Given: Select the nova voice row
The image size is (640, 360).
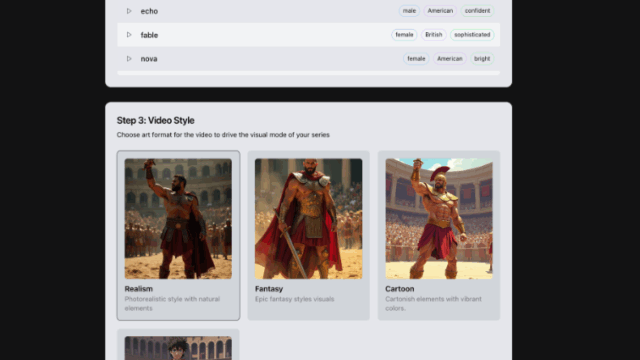Looking at the screenshot, I should 309,59.
